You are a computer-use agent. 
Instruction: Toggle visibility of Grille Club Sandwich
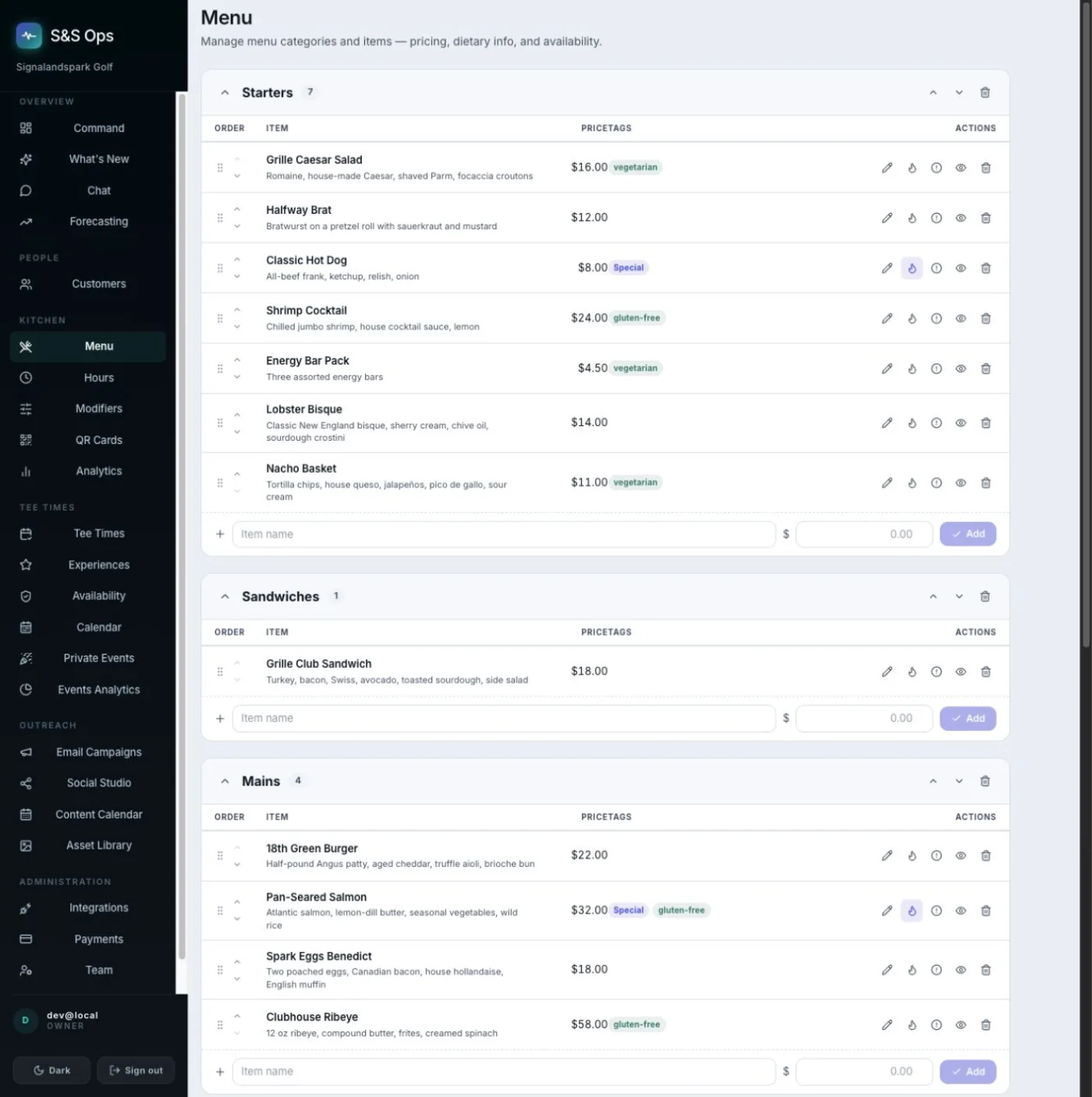(x=961, y=672)
